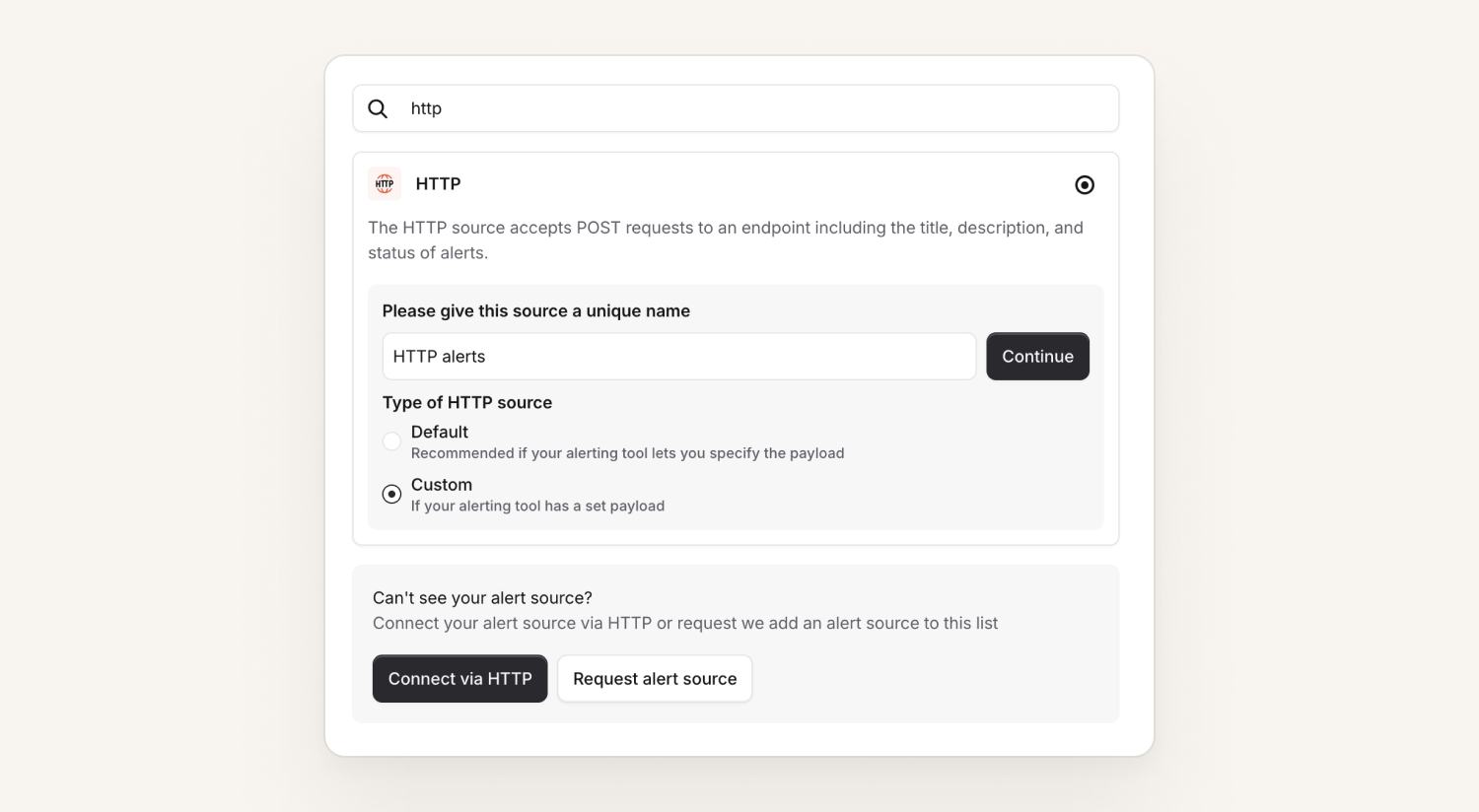Screen dimensions: 1479x812
Task: Click 'Connect your alert source via HTTP' text
Action: point(685,623)
